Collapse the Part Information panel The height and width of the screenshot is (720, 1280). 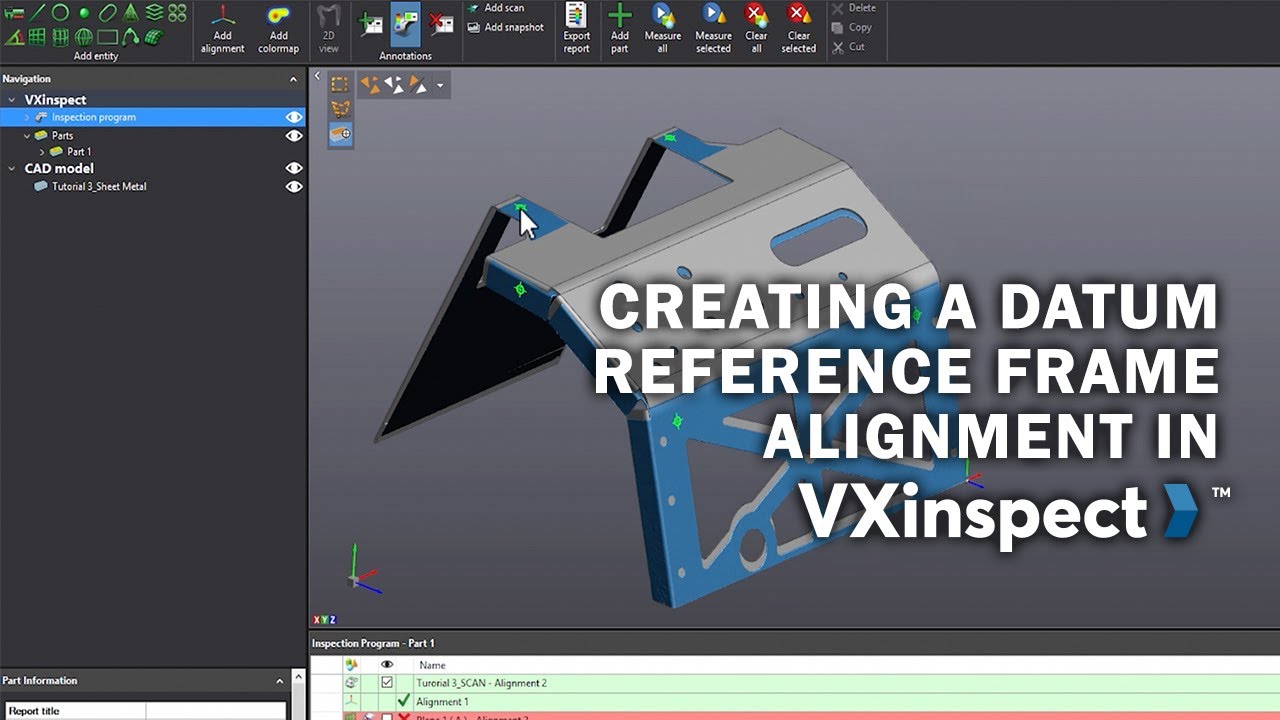tap(279, 681)
